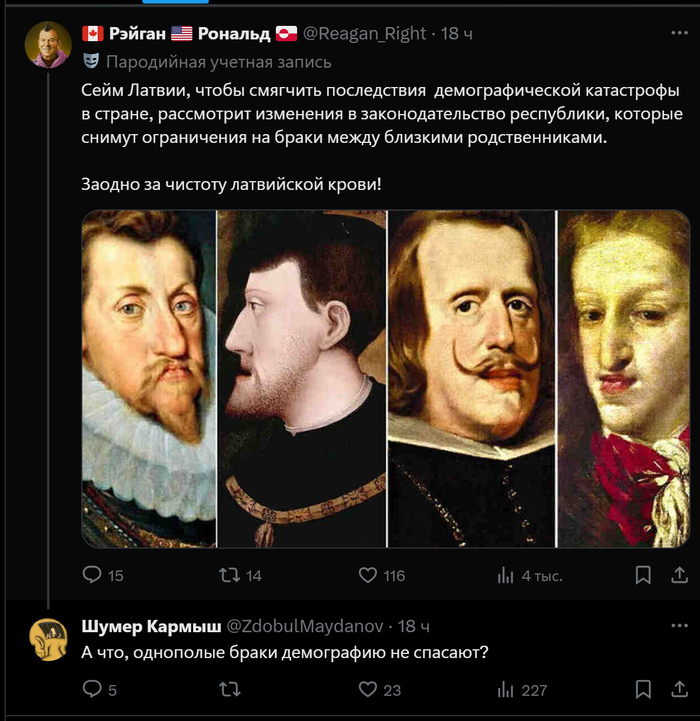Viewport: 700px width, 721px height.
Task: Open the profile-view portrait in black
Action: pyautogui.click(x=301, y=378)
